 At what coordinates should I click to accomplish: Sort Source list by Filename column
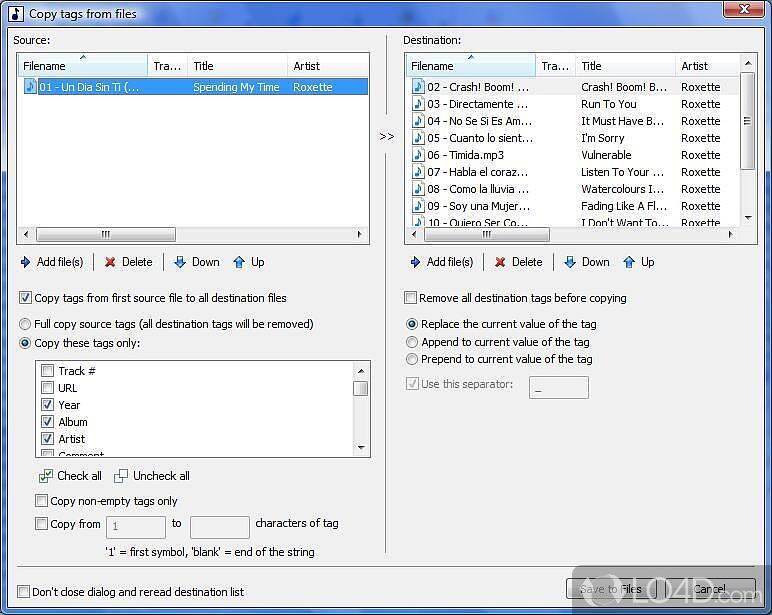tap(83, 65)
